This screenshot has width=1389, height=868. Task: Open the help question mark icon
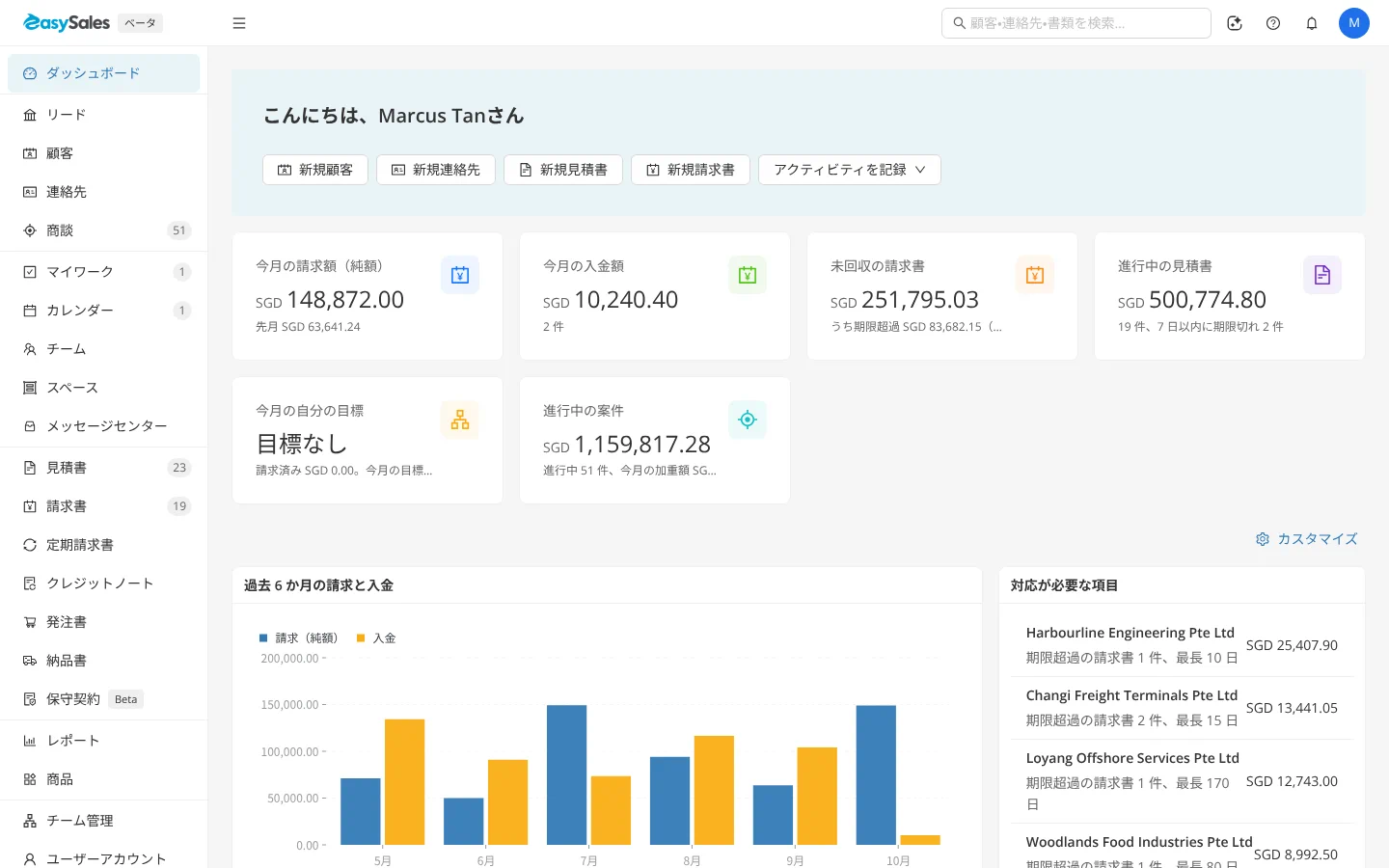(x=1273, y=23)
